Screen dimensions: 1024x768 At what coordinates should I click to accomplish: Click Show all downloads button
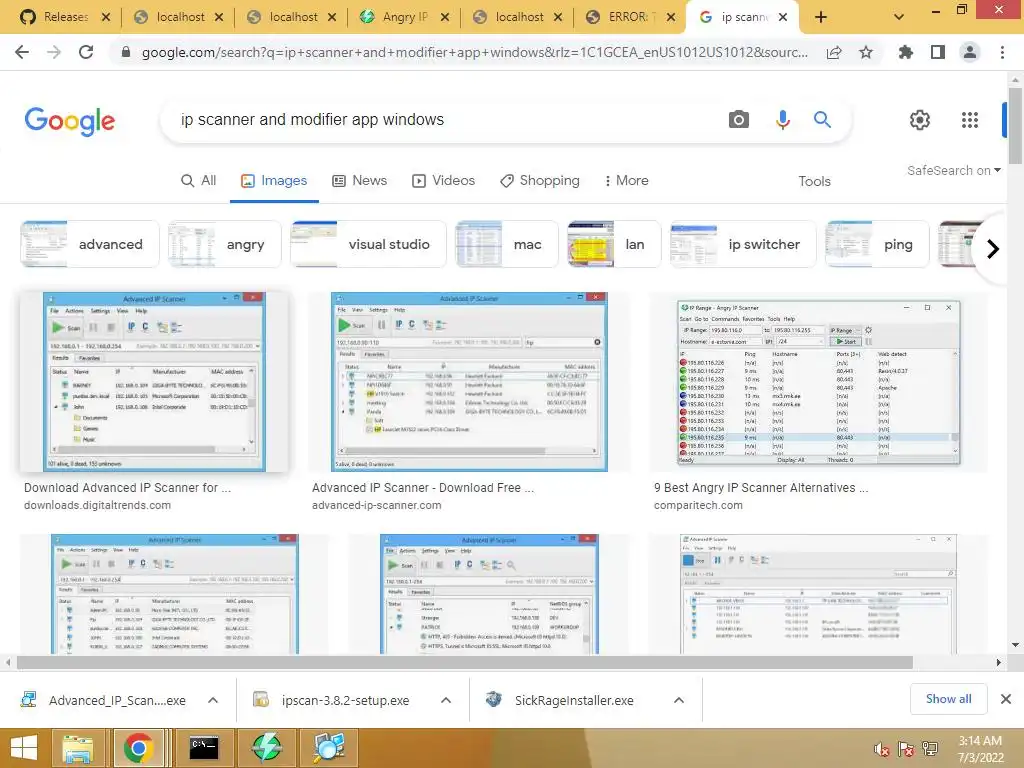[x=948, y=699]
